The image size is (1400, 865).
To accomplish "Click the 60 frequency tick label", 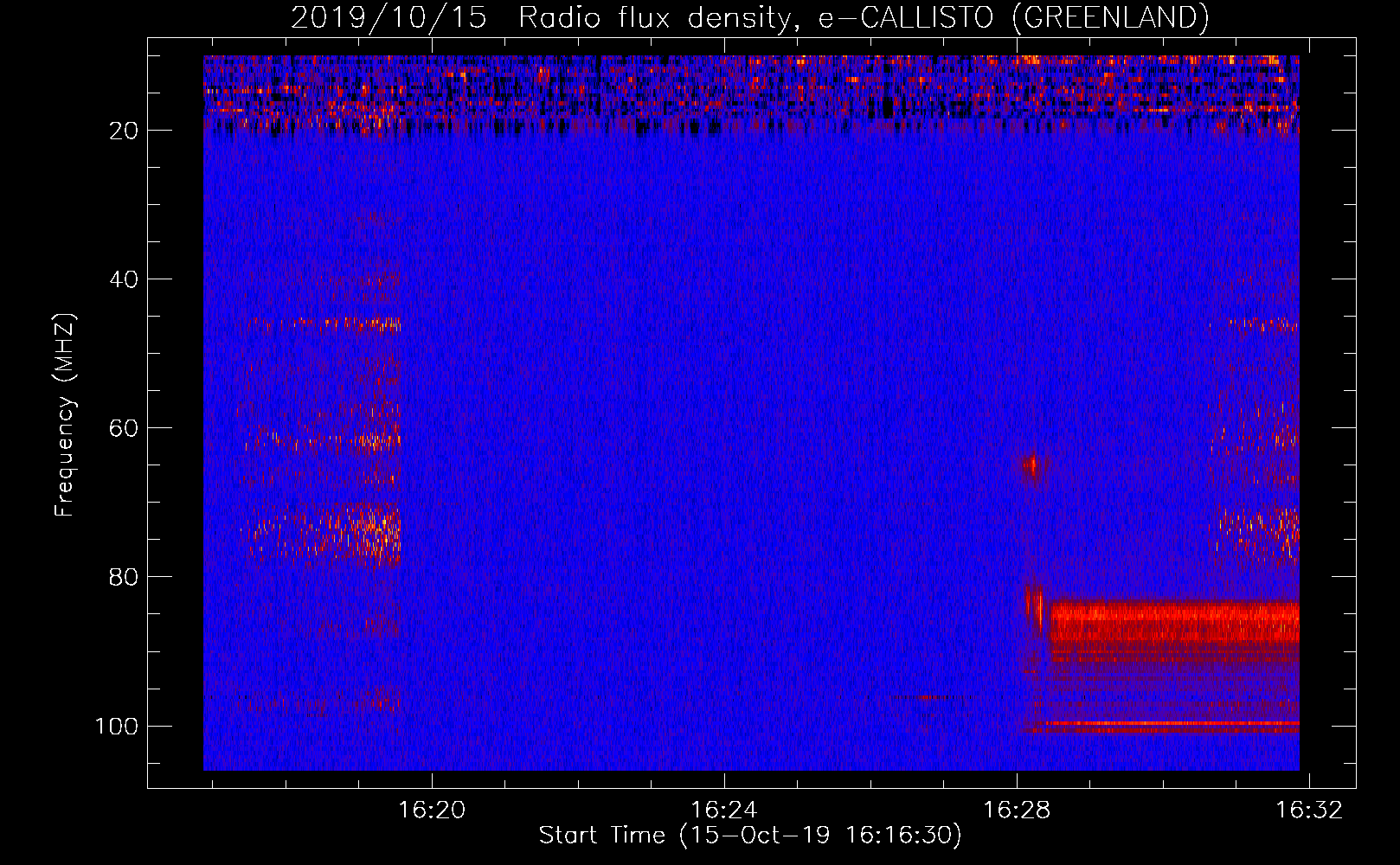I will pos(124,428).
